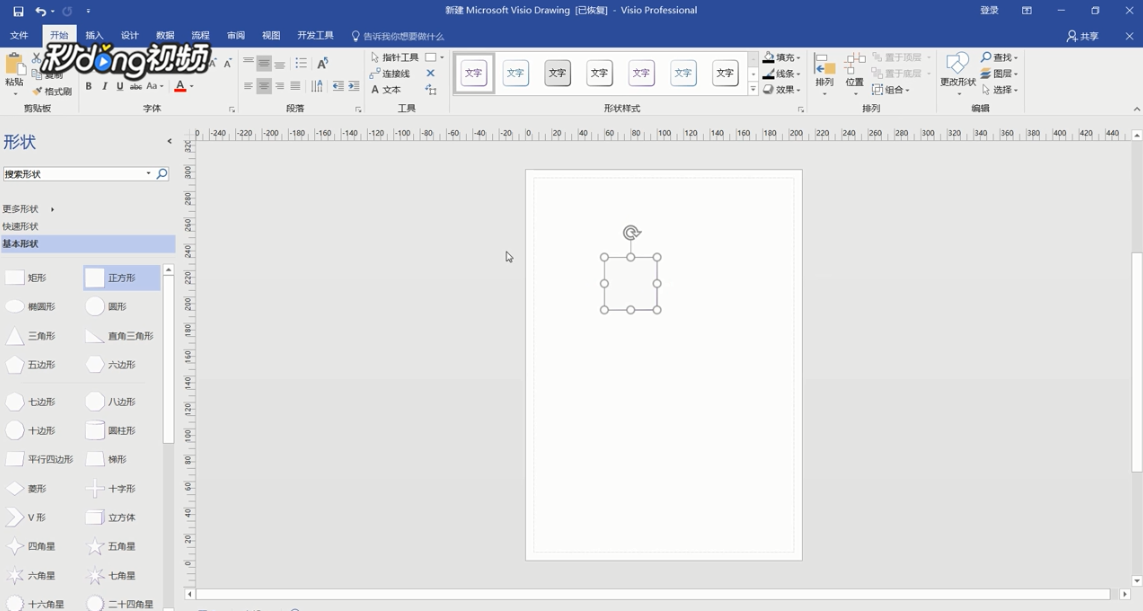The height and width of the screenshot is (611, 1143).
Task: Select the Text (文本) tool
Action: point(386,90)
